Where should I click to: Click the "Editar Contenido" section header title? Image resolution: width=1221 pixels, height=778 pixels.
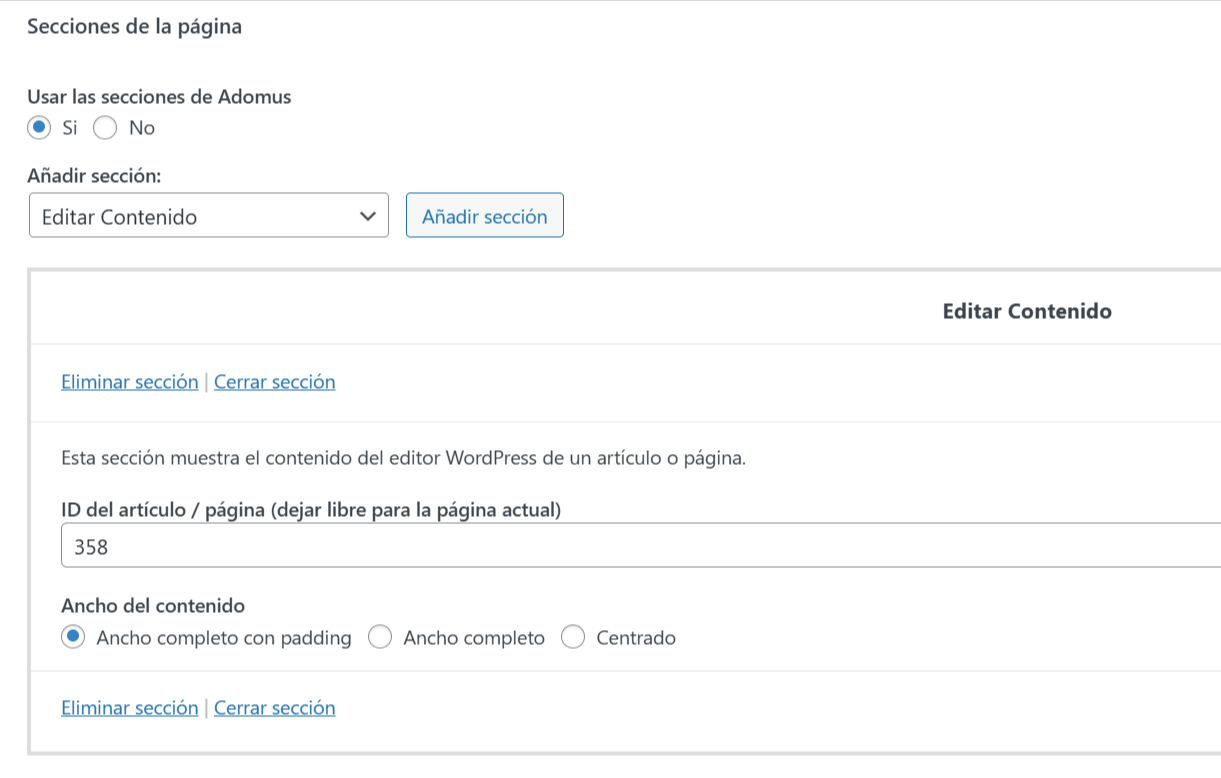[x=1026, y=311]
